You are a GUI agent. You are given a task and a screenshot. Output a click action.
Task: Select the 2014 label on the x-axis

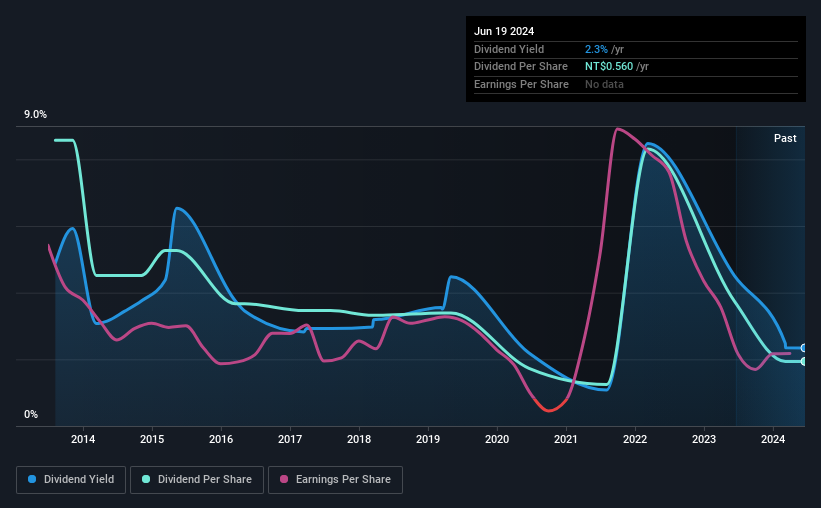click(83, 439)
